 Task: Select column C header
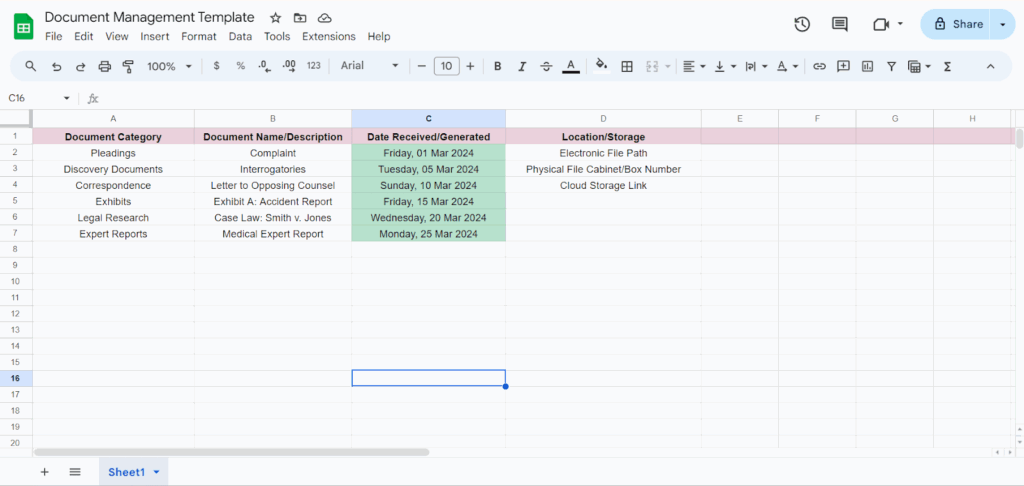click(428, 118)
